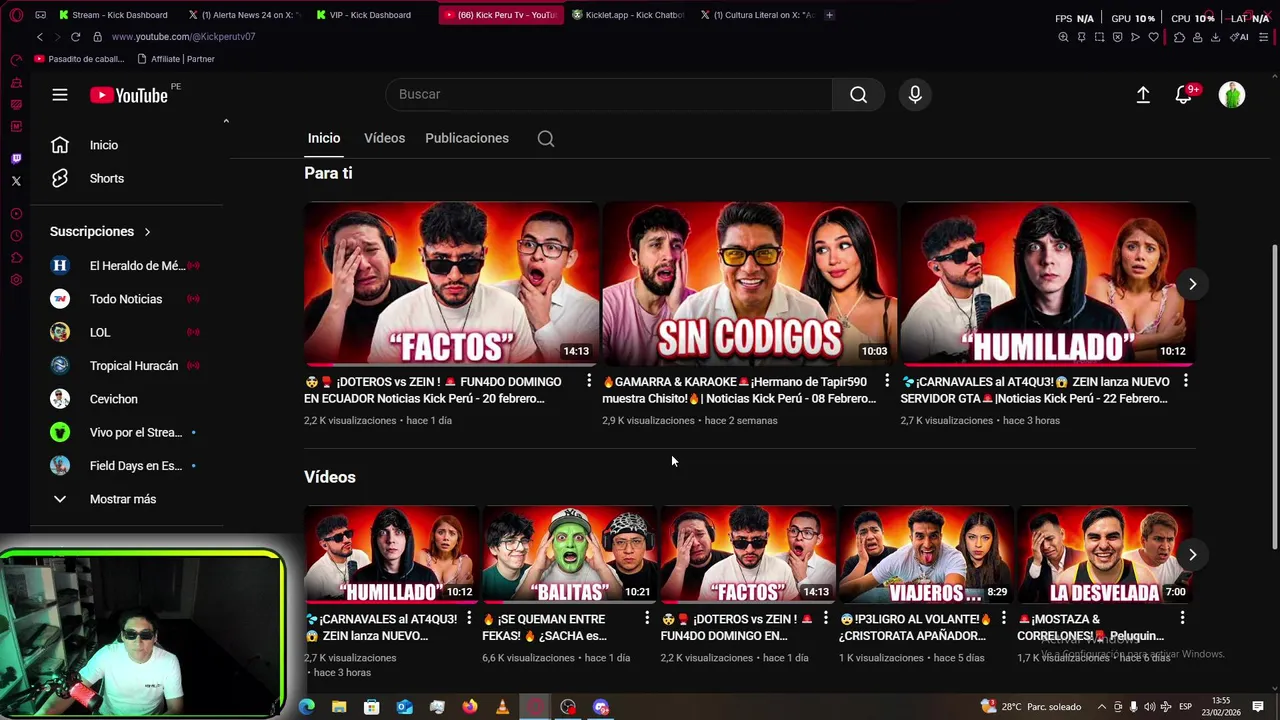The width and height of the screenshot is (1280, 720).
Task: Open Pasadito de caball... bookmark
Action: point(79,59)
